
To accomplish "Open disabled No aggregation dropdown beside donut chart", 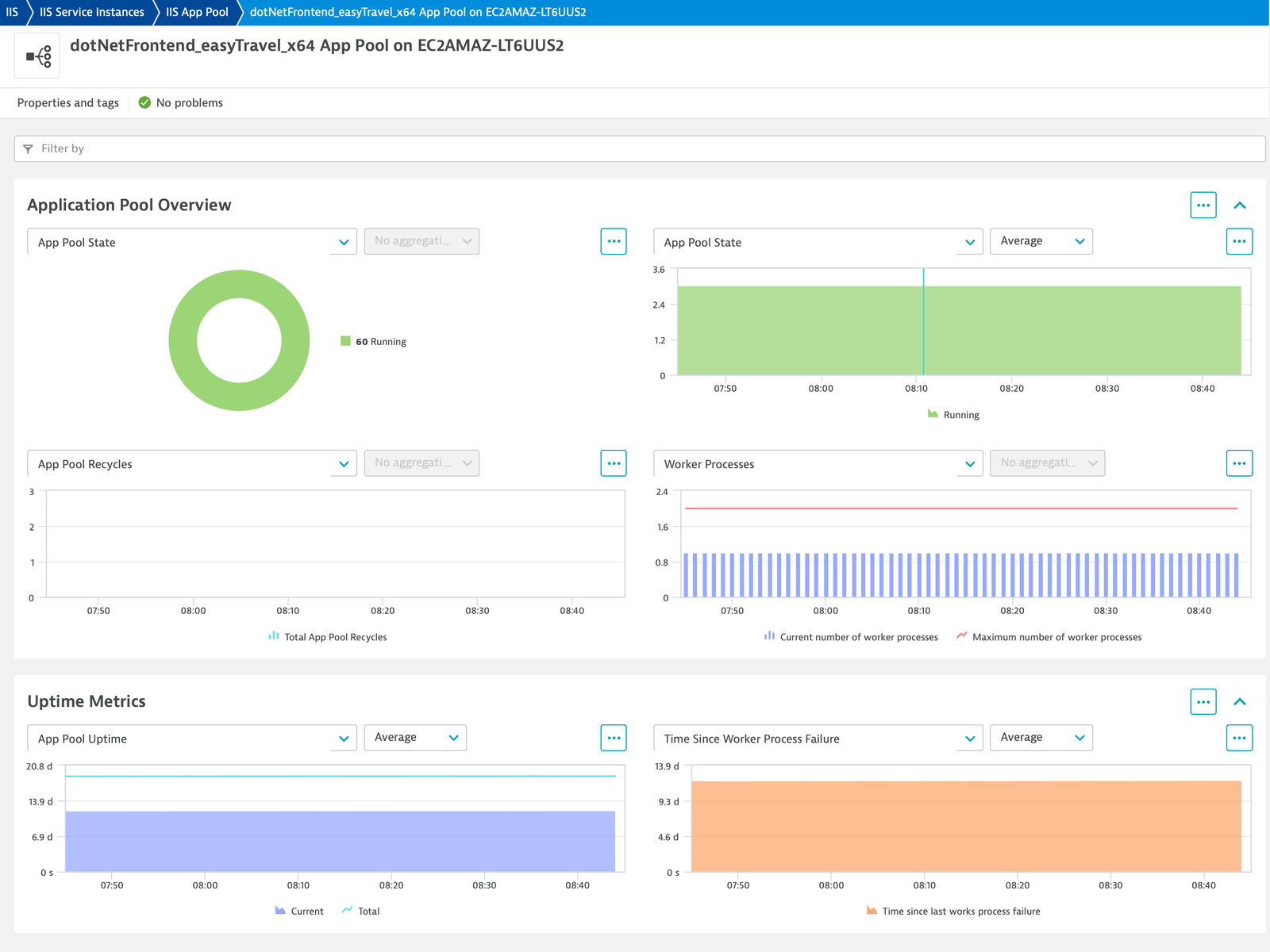I will (421, 241).
